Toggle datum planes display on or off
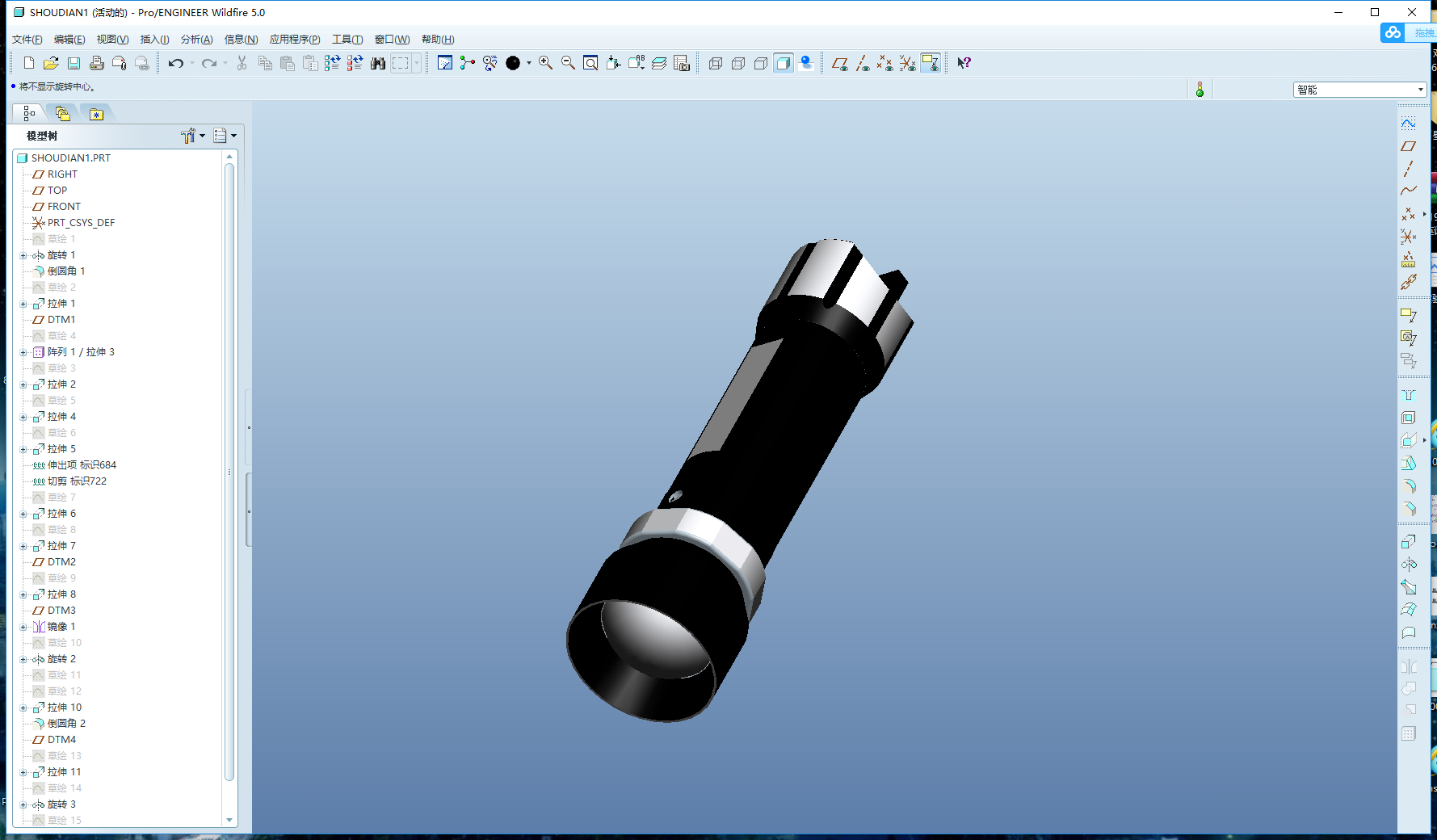The height and width of the screenshot is (840, 1437). [x=839, y=63]
